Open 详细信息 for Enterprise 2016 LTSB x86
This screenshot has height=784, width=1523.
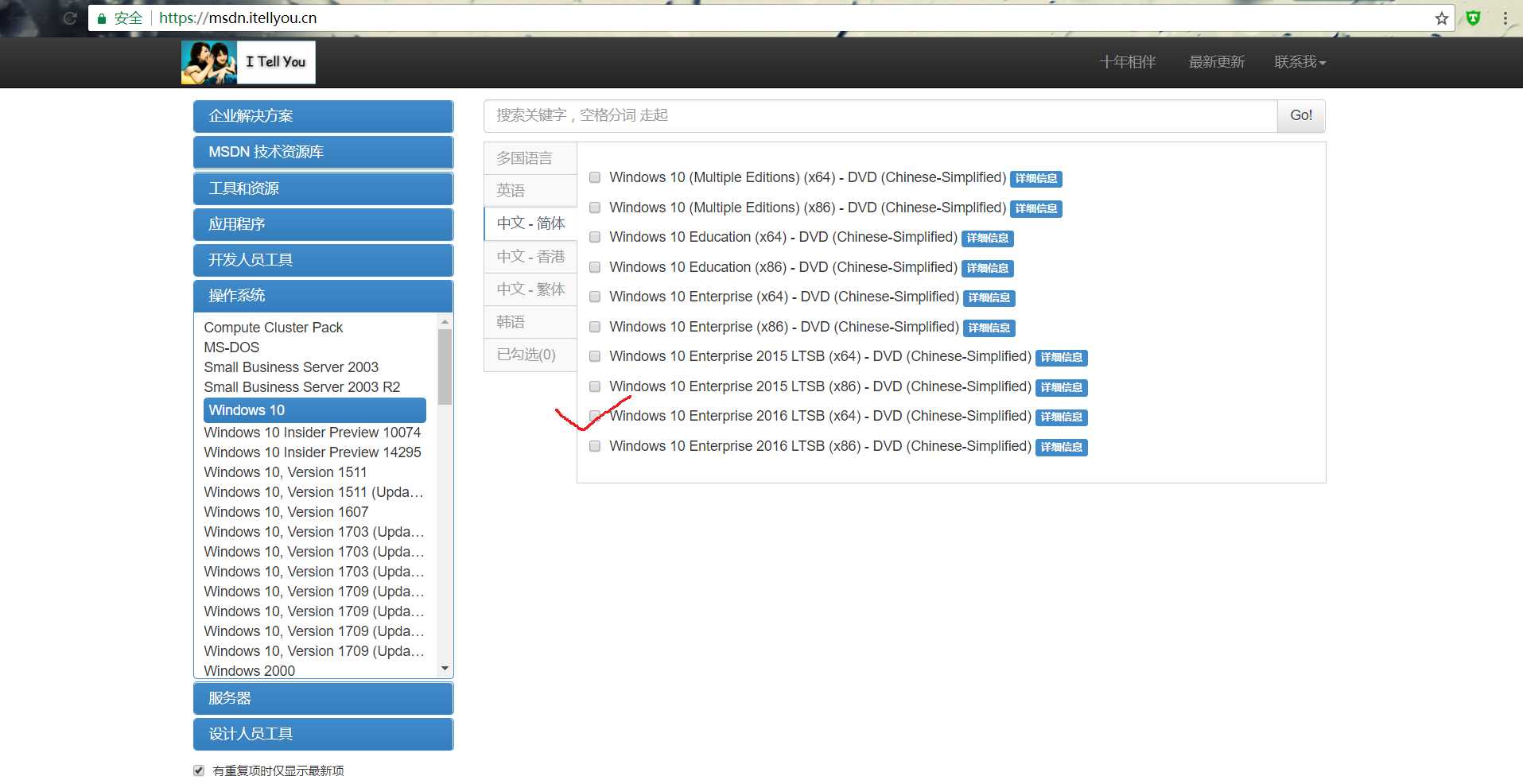(1062, 447)
